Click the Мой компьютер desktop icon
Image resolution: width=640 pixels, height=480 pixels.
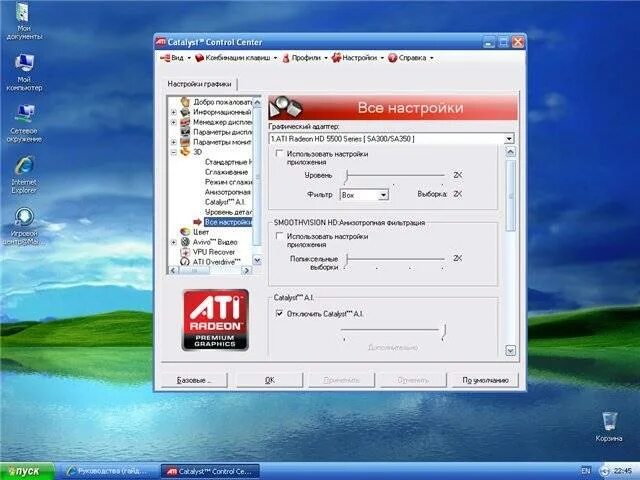coord(24,63)
